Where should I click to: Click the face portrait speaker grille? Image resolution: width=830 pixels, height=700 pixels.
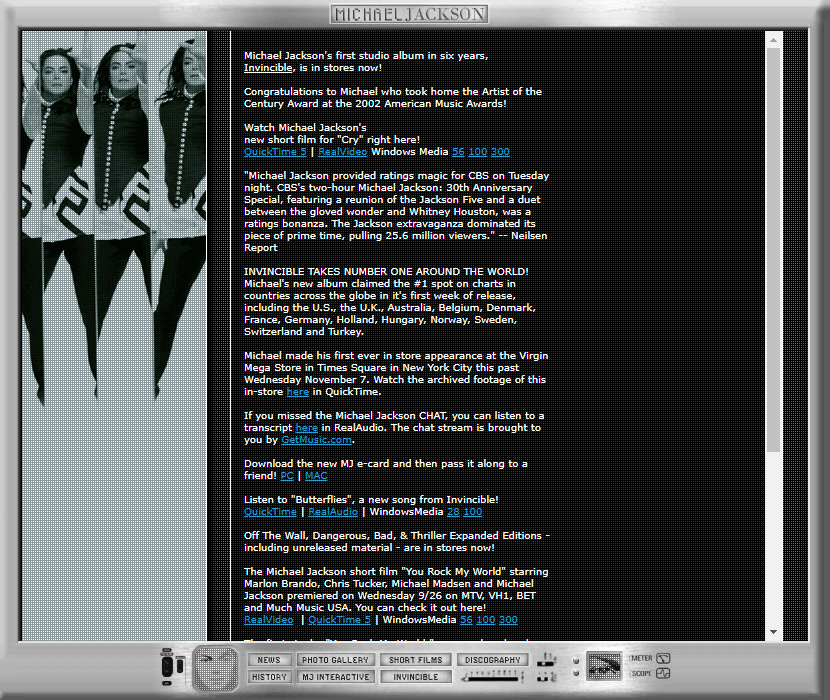215,669
